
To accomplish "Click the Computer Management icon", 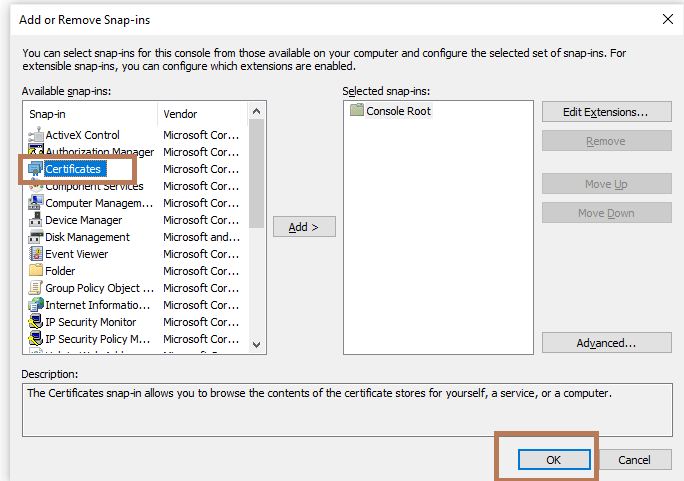I will click(36, 203).
